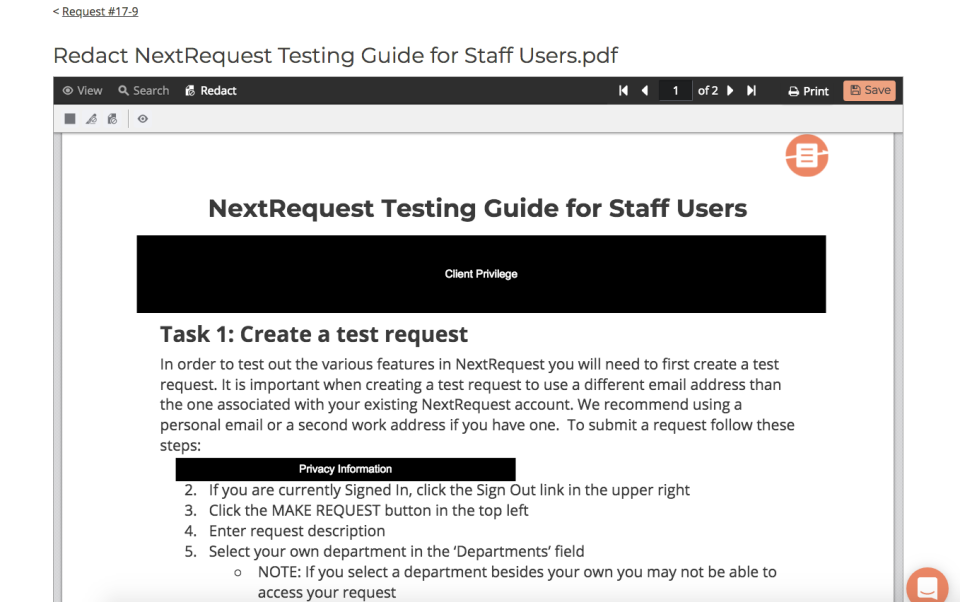This screenshot has height=602, width=960.
Task: Toggle the eye preview tool
Action: click(142, 118)
